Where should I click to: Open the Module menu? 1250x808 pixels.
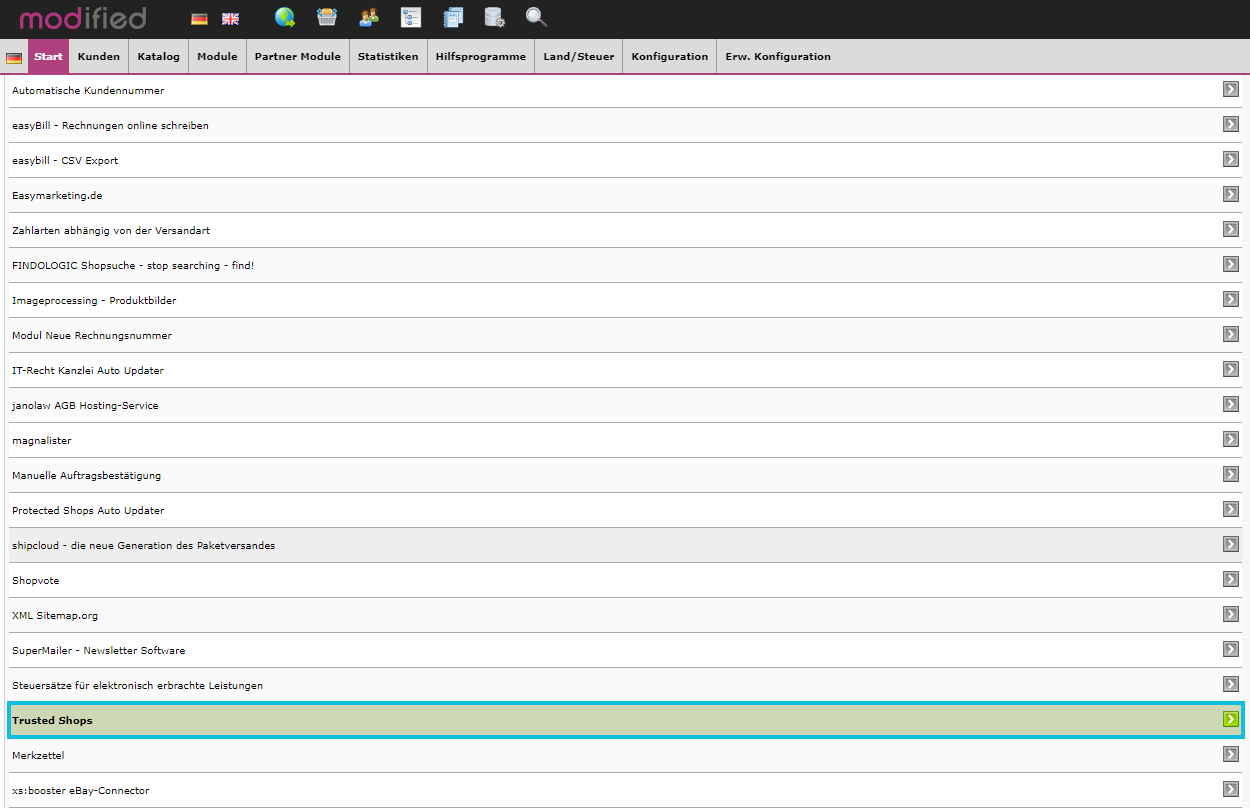click(x=217, y=57)
